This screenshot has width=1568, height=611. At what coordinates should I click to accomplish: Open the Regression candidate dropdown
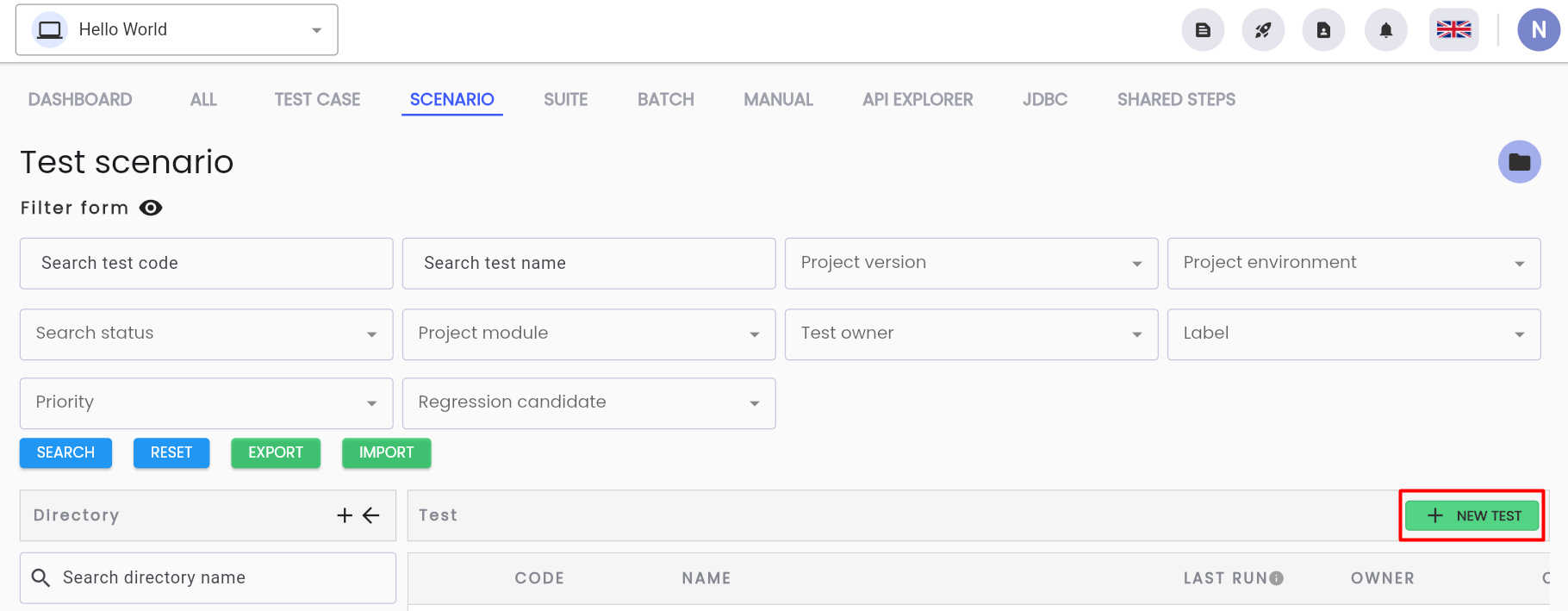click(588, 403)
